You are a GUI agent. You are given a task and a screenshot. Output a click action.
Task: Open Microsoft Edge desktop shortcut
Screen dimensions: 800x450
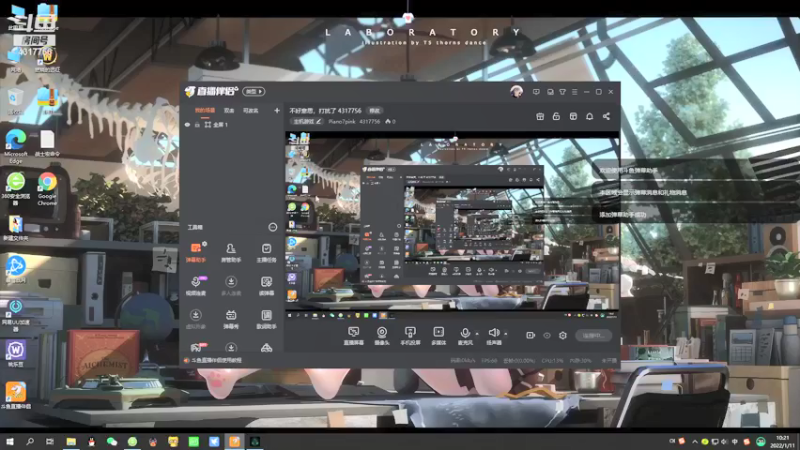point(16,146)
